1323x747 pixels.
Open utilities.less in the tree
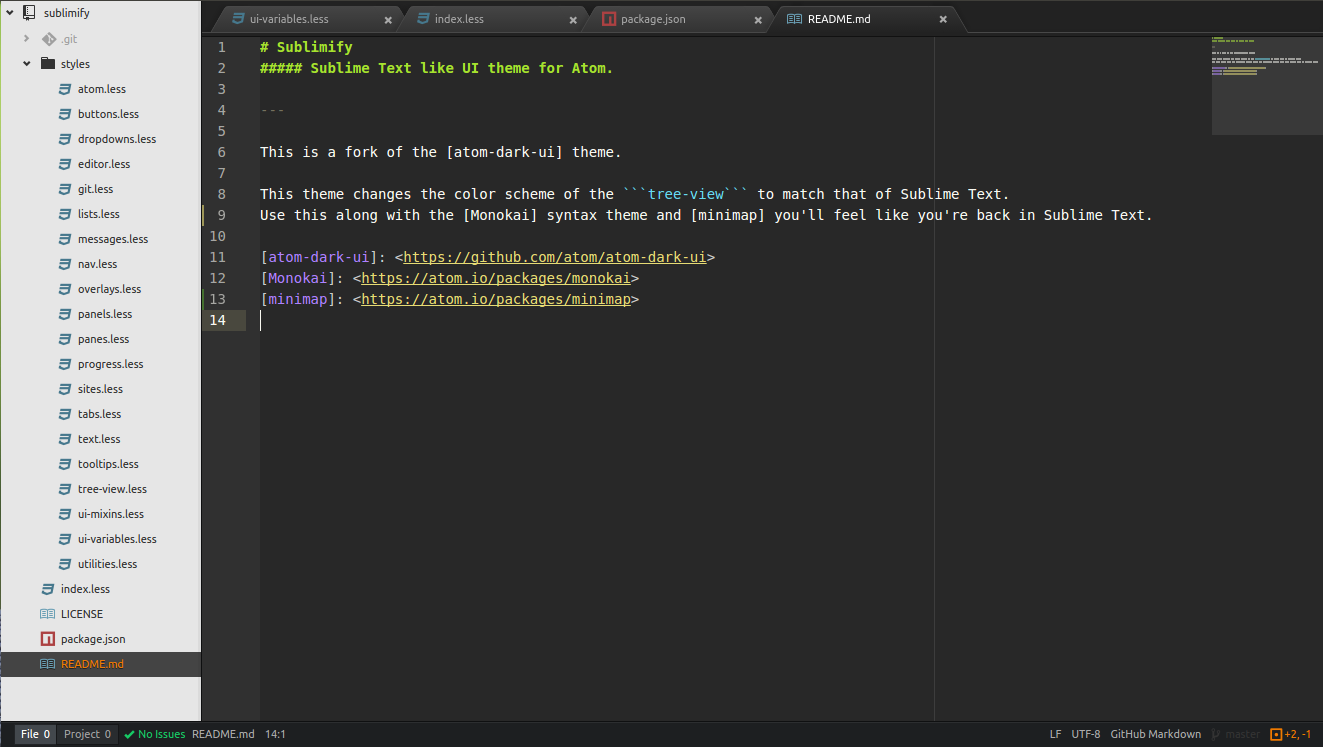tap(108, 564)
